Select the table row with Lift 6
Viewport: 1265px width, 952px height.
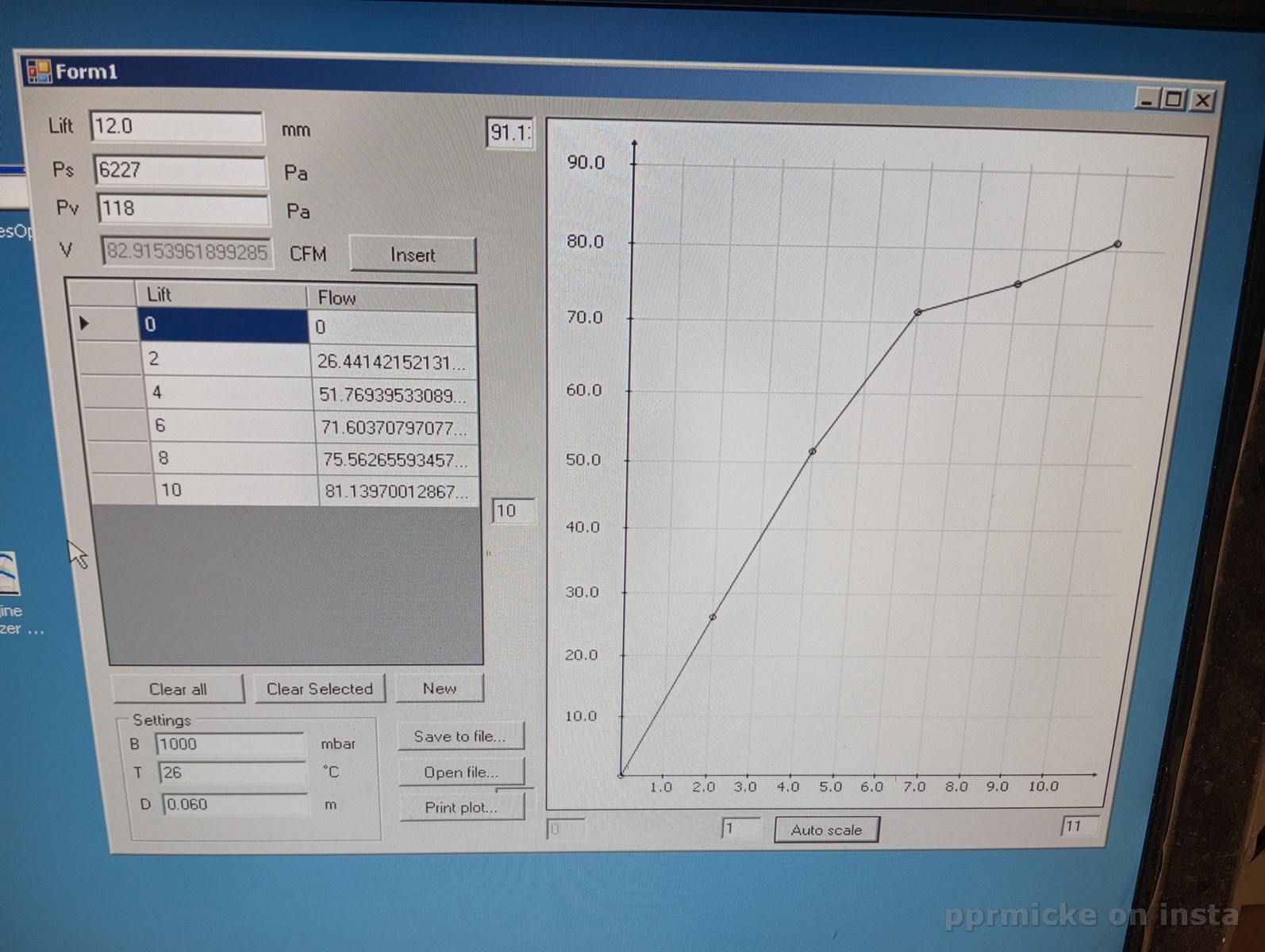pyautogui.click(x=230, y=426)
